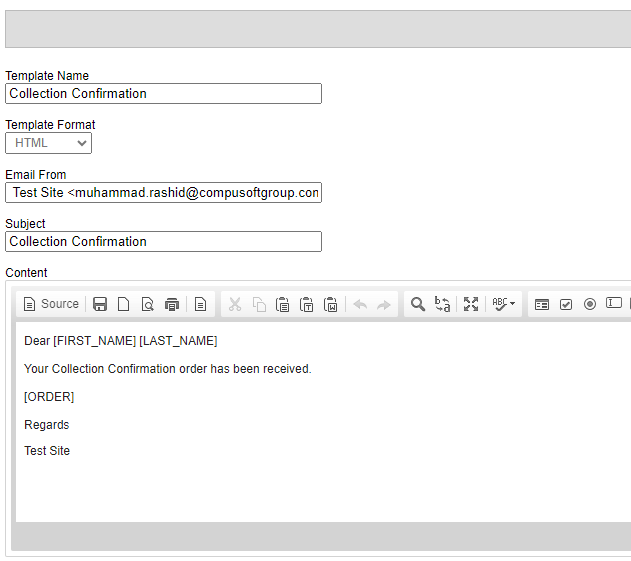The width and height of the screenshot is (631, 561).
Task: Expand the spell check ABC dropdown
Action: (504, 304)
